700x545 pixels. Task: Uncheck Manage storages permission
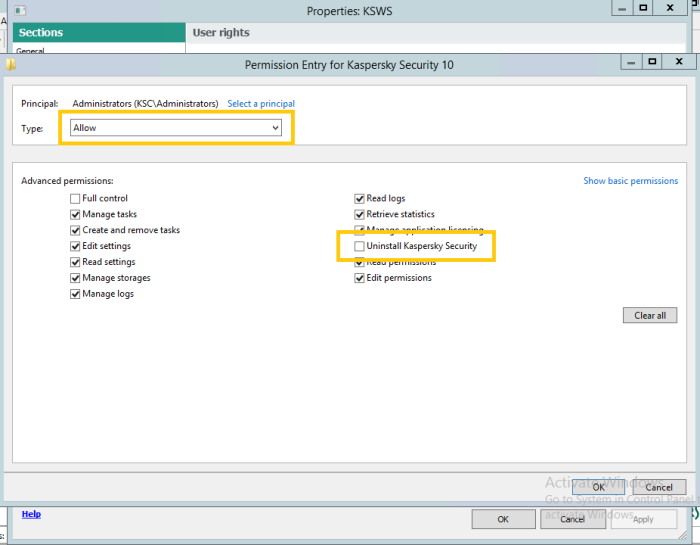point(75,278)
